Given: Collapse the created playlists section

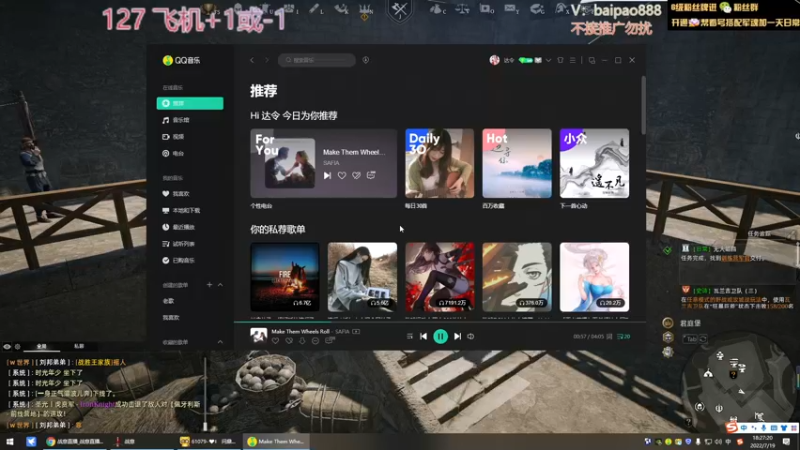Looking at the screenshot, I should pyautogui.click(x=220, y=285).
